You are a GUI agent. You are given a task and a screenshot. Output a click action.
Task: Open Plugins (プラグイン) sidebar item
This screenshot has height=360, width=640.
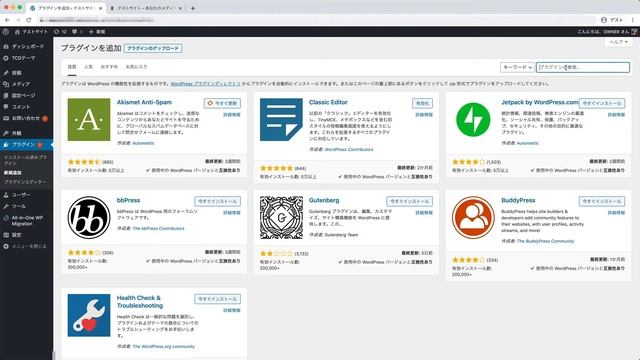coord(27,144)
